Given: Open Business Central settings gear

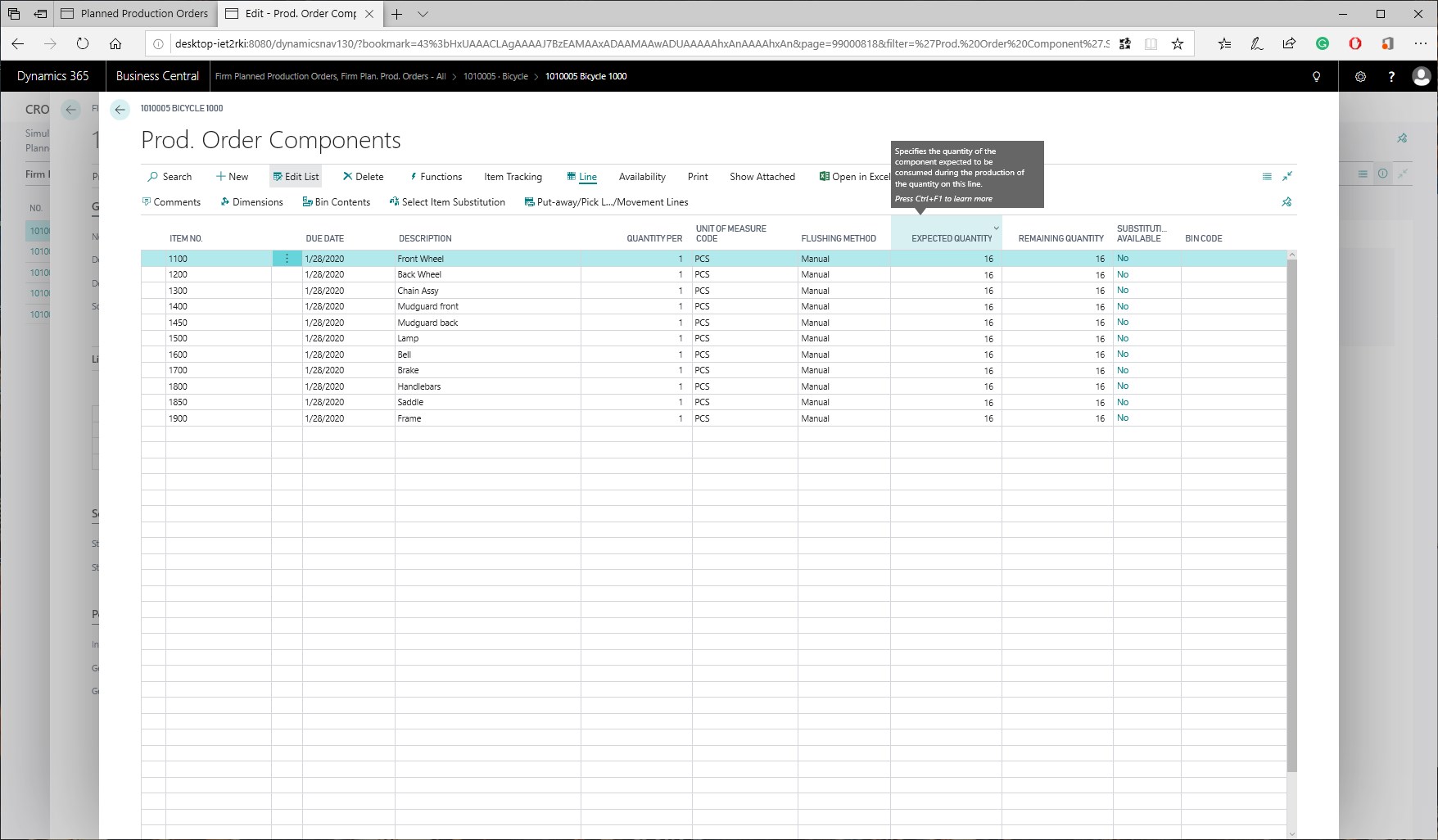Looking at the screenshot, I should coord(1360,76).
